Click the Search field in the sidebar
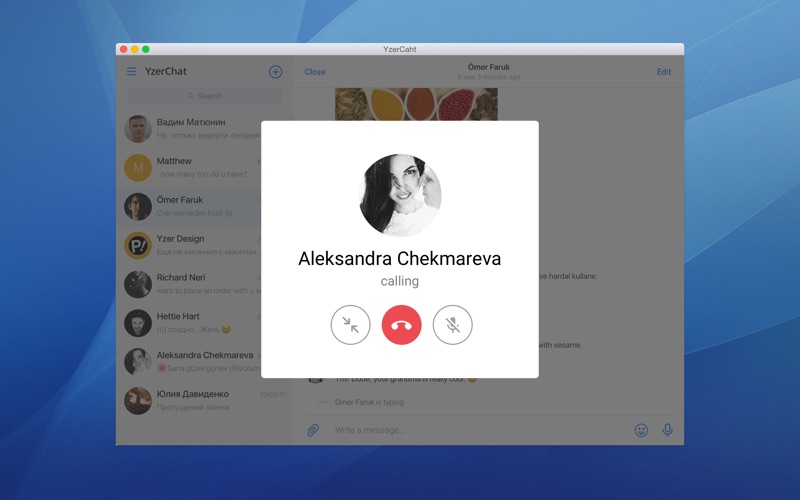 pyautogui.click(x=204, y=96)
